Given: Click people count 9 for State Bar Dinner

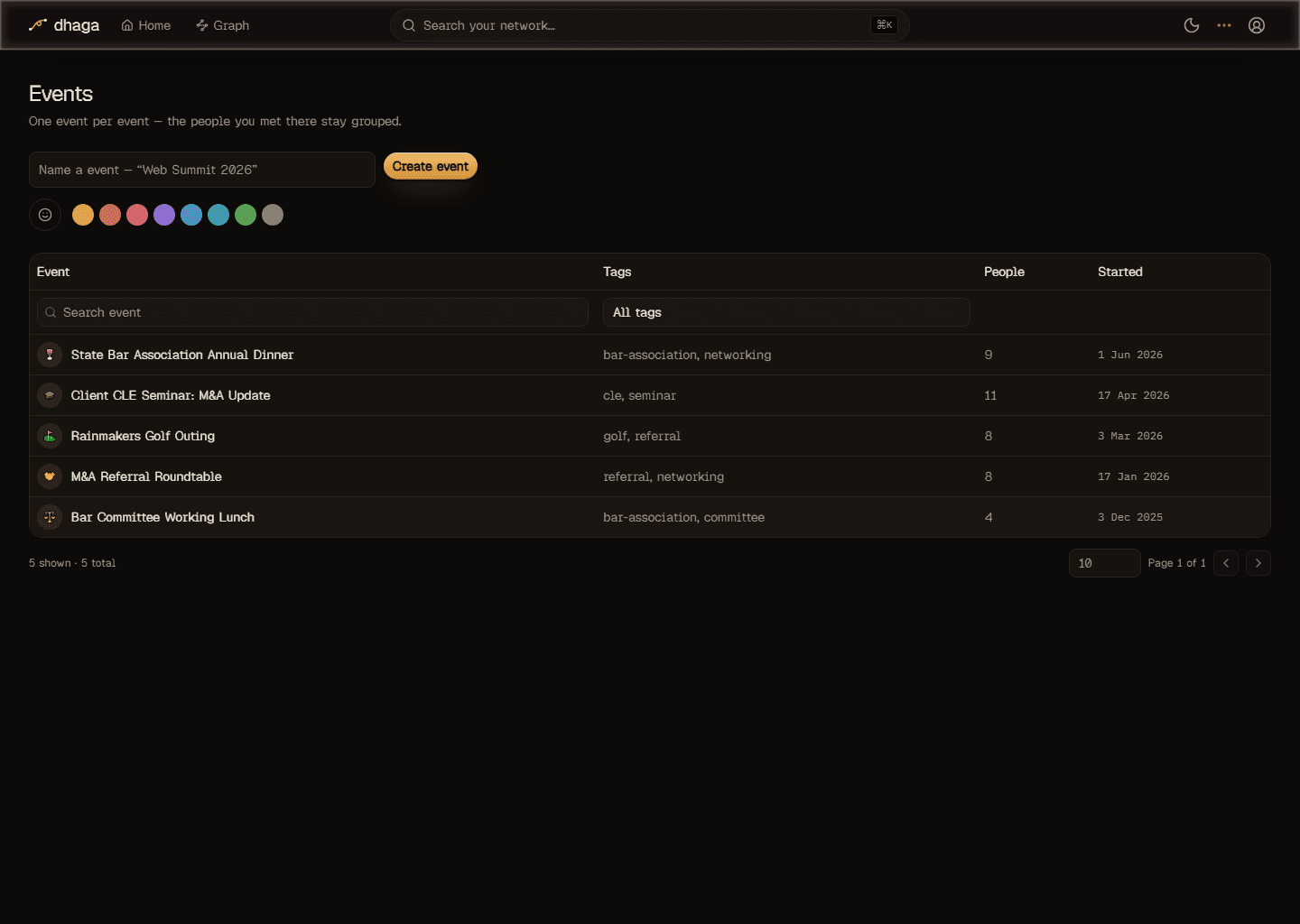Looking at the screenshot, I should point(989,355).
